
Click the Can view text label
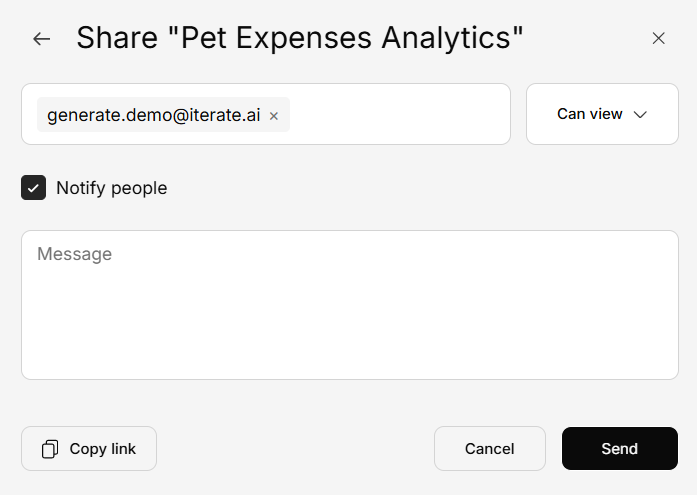(x=589, y=114)
